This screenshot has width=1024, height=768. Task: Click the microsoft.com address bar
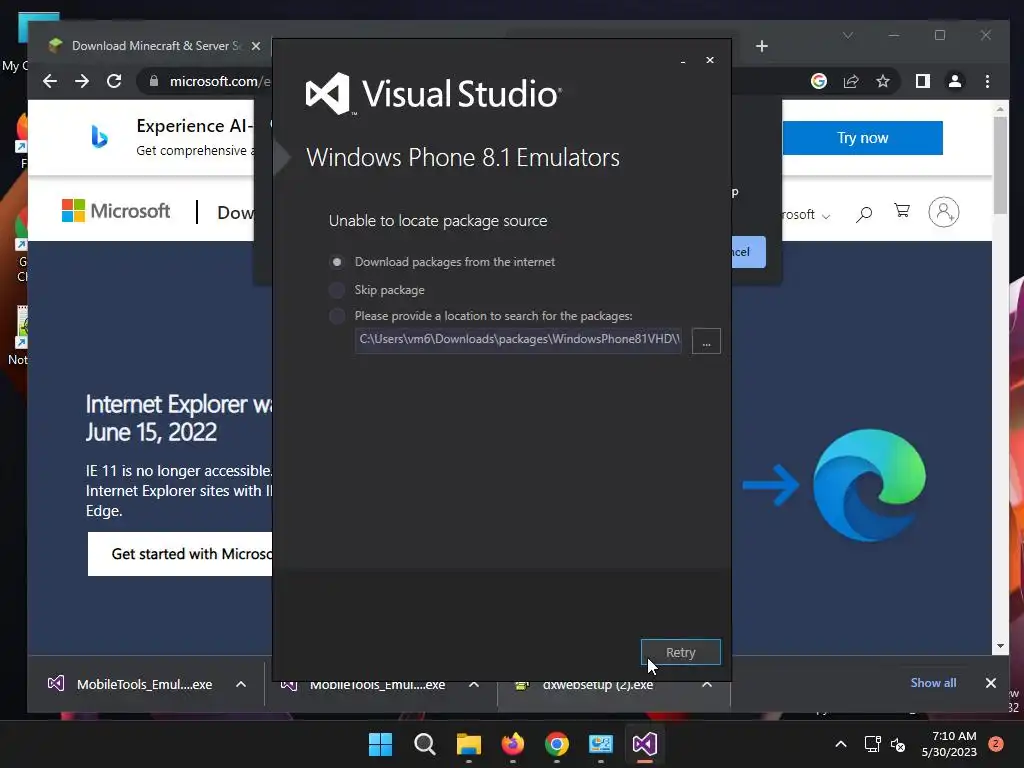coord(219,81)
